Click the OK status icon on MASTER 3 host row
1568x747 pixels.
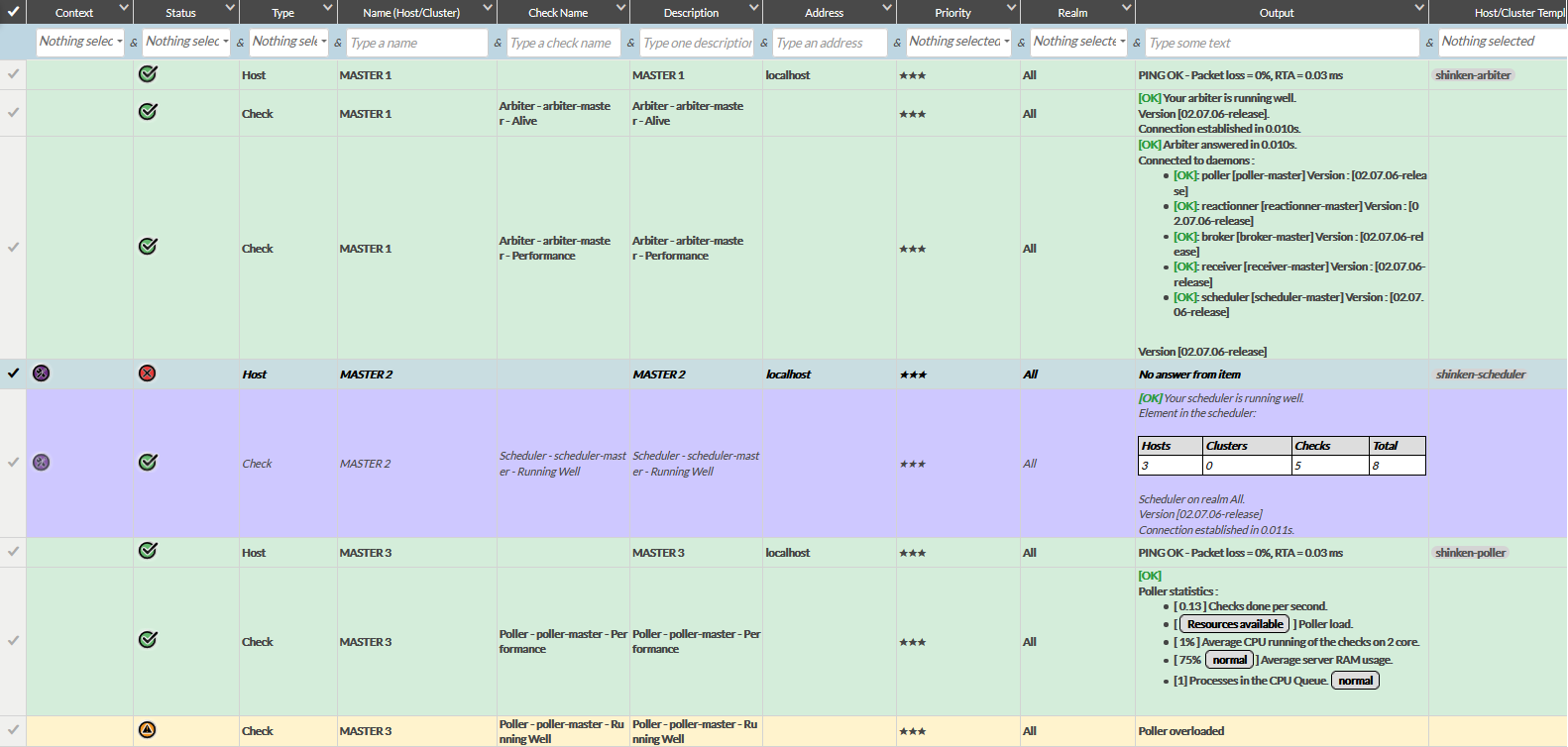148,551
